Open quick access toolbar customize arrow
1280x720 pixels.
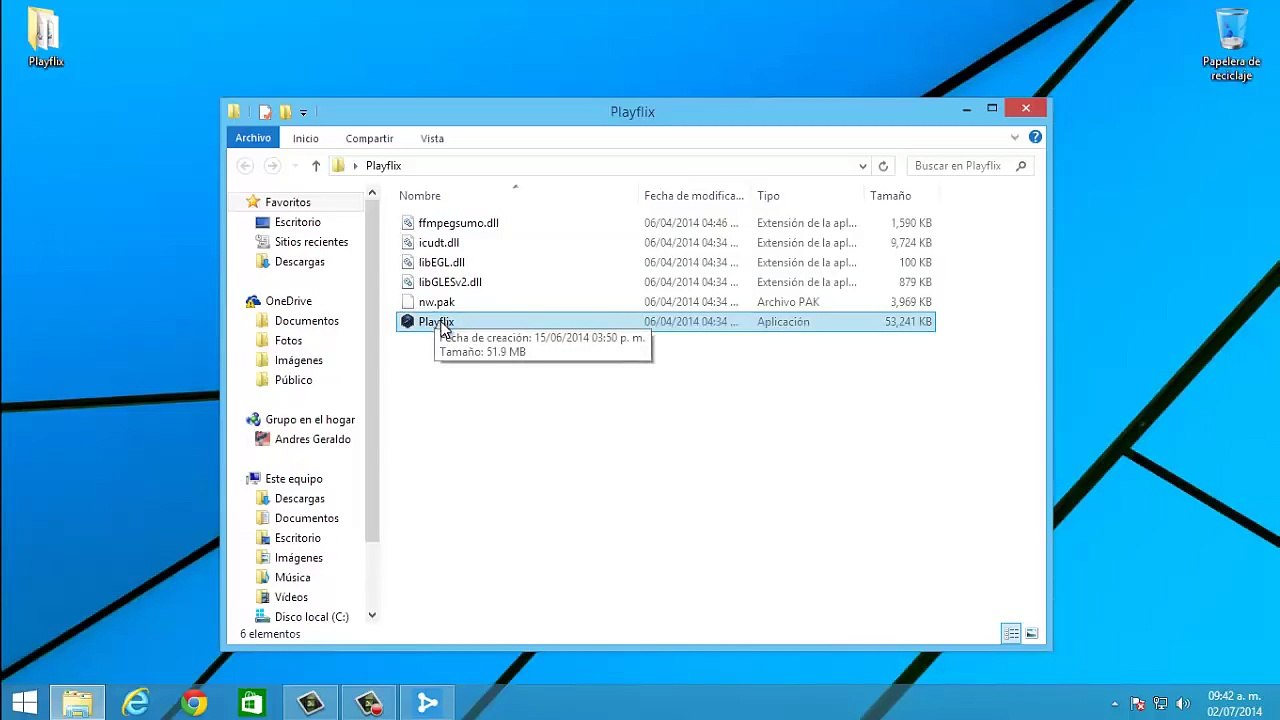303,112
